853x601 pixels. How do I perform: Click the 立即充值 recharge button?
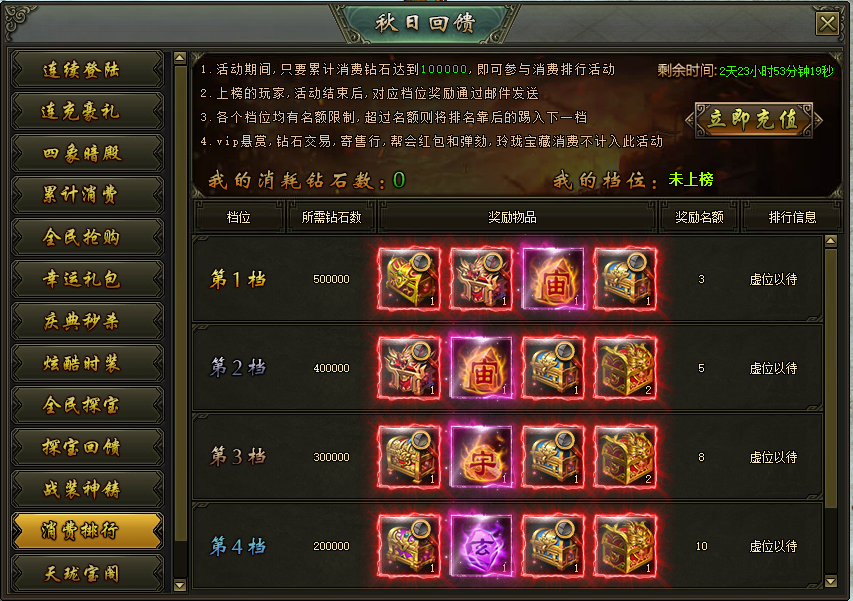click(x=753, y=120)
